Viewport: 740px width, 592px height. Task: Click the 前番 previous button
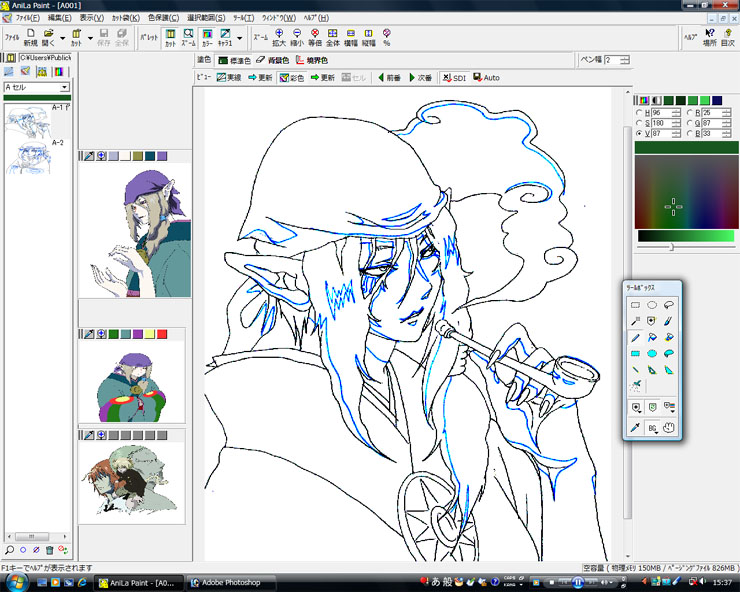[x=389, y=77]
